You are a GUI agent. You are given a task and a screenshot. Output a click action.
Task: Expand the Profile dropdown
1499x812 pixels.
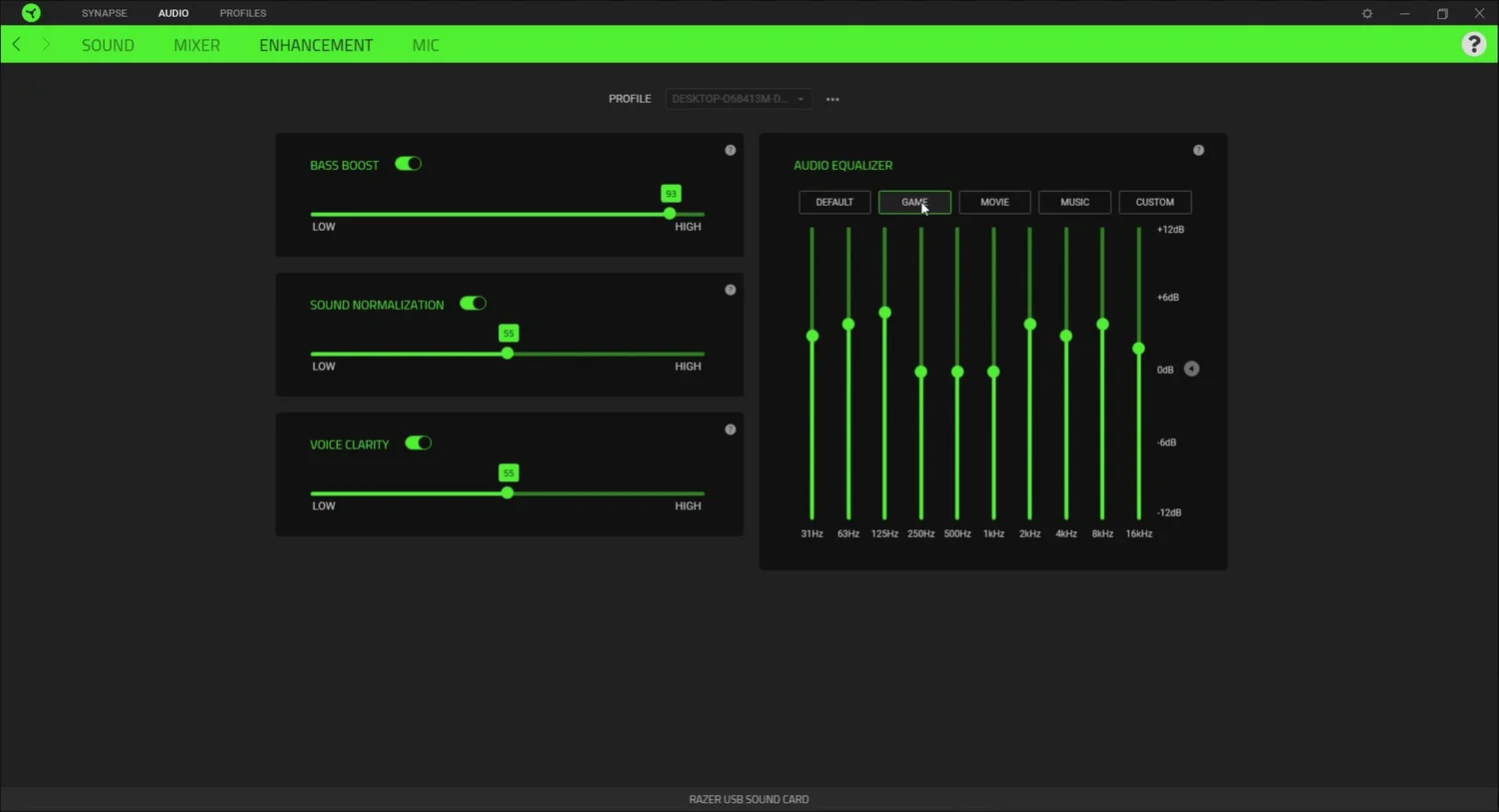tap(739, 99)
